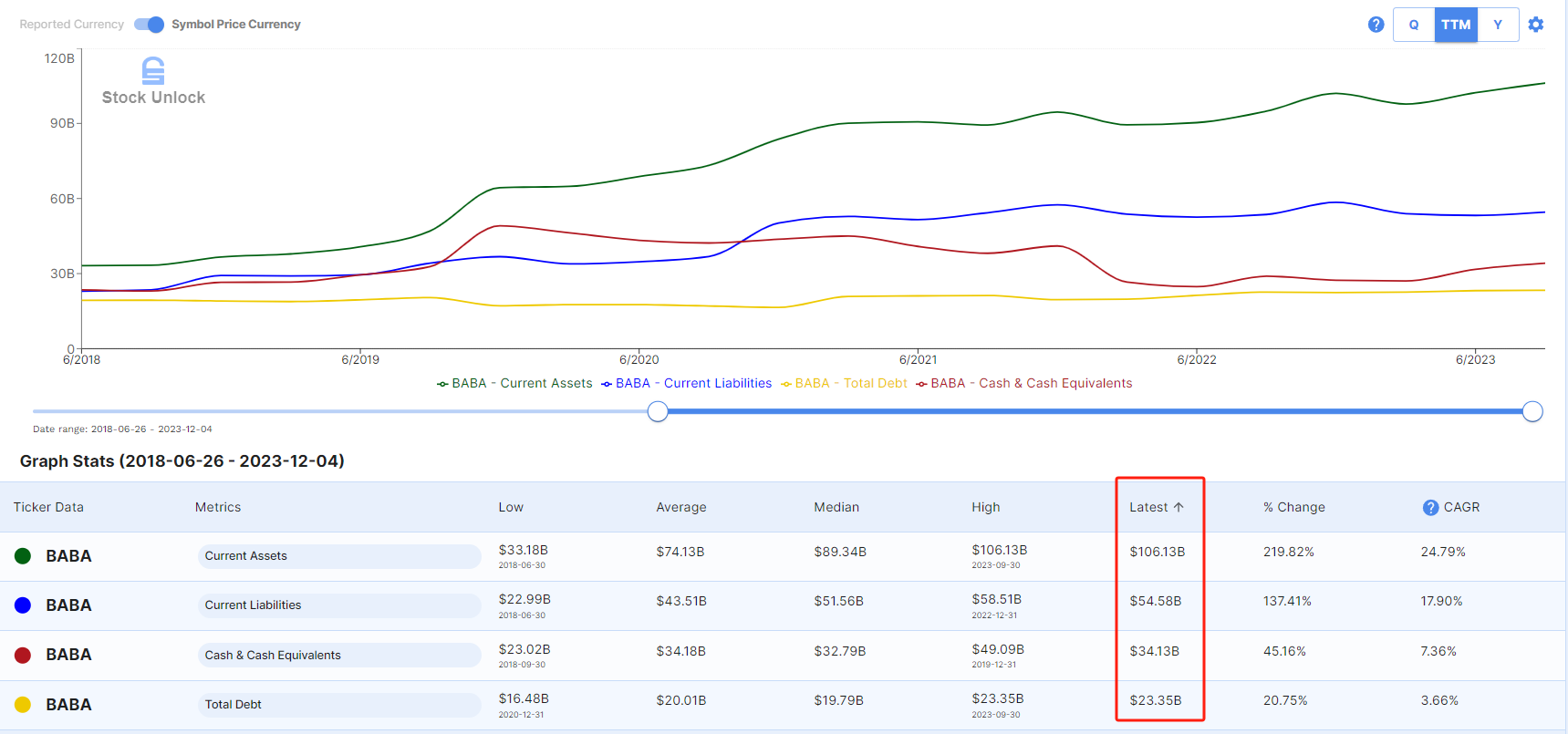Click the yellow dot for Total Debt row

coord(23,705)
